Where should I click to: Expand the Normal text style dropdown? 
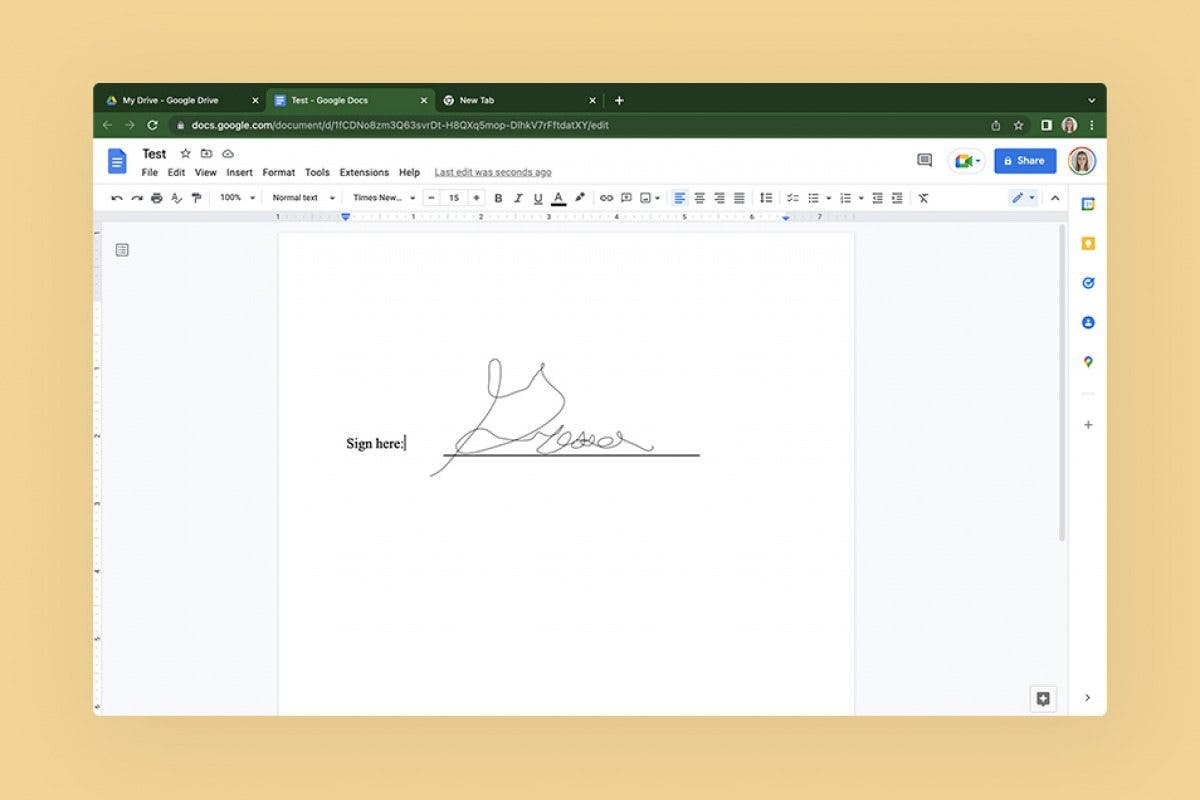click(x=303, y=198)
